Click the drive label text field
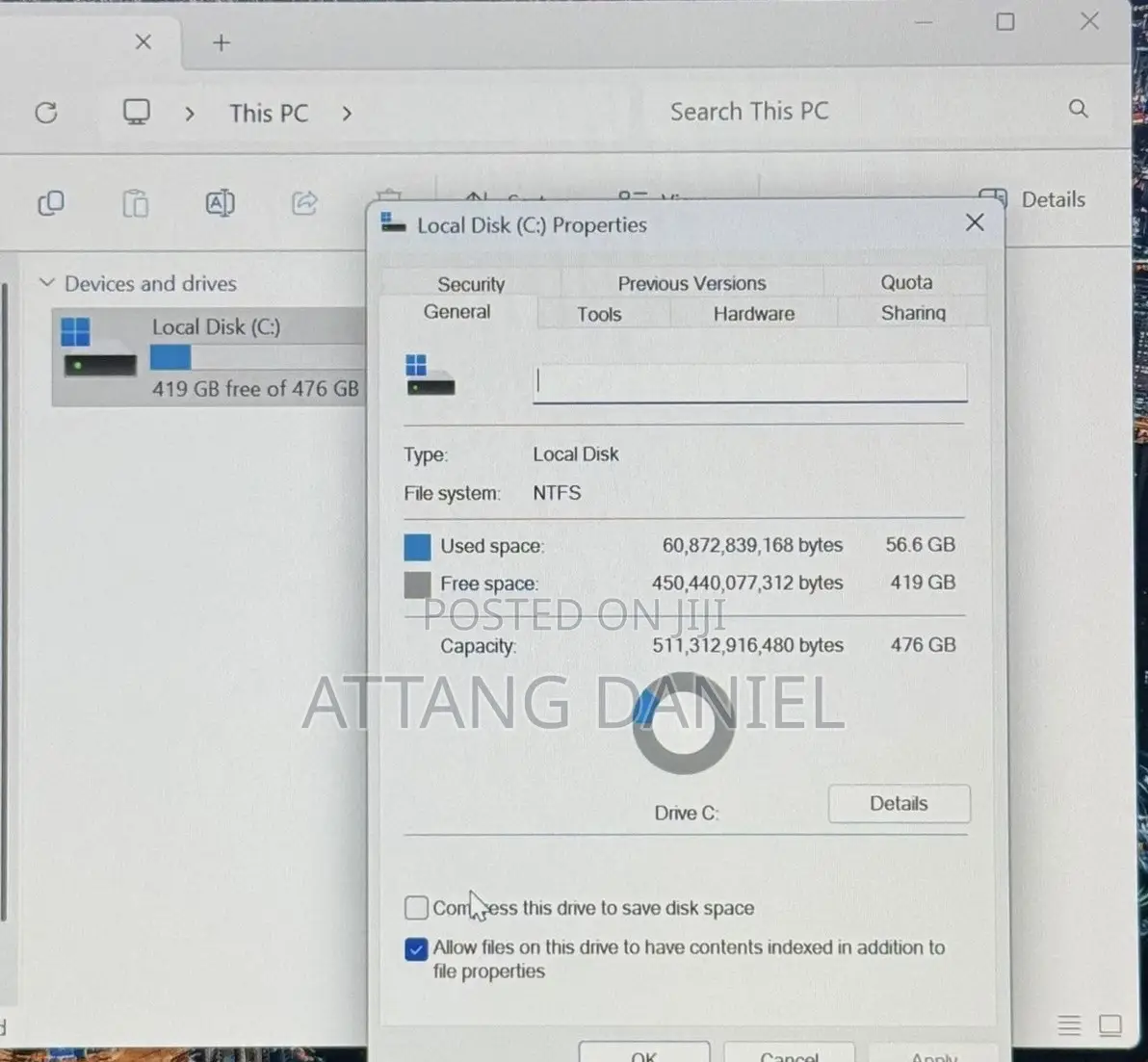The width and height of the screenshot is (1148, 1062). (749, 382)
